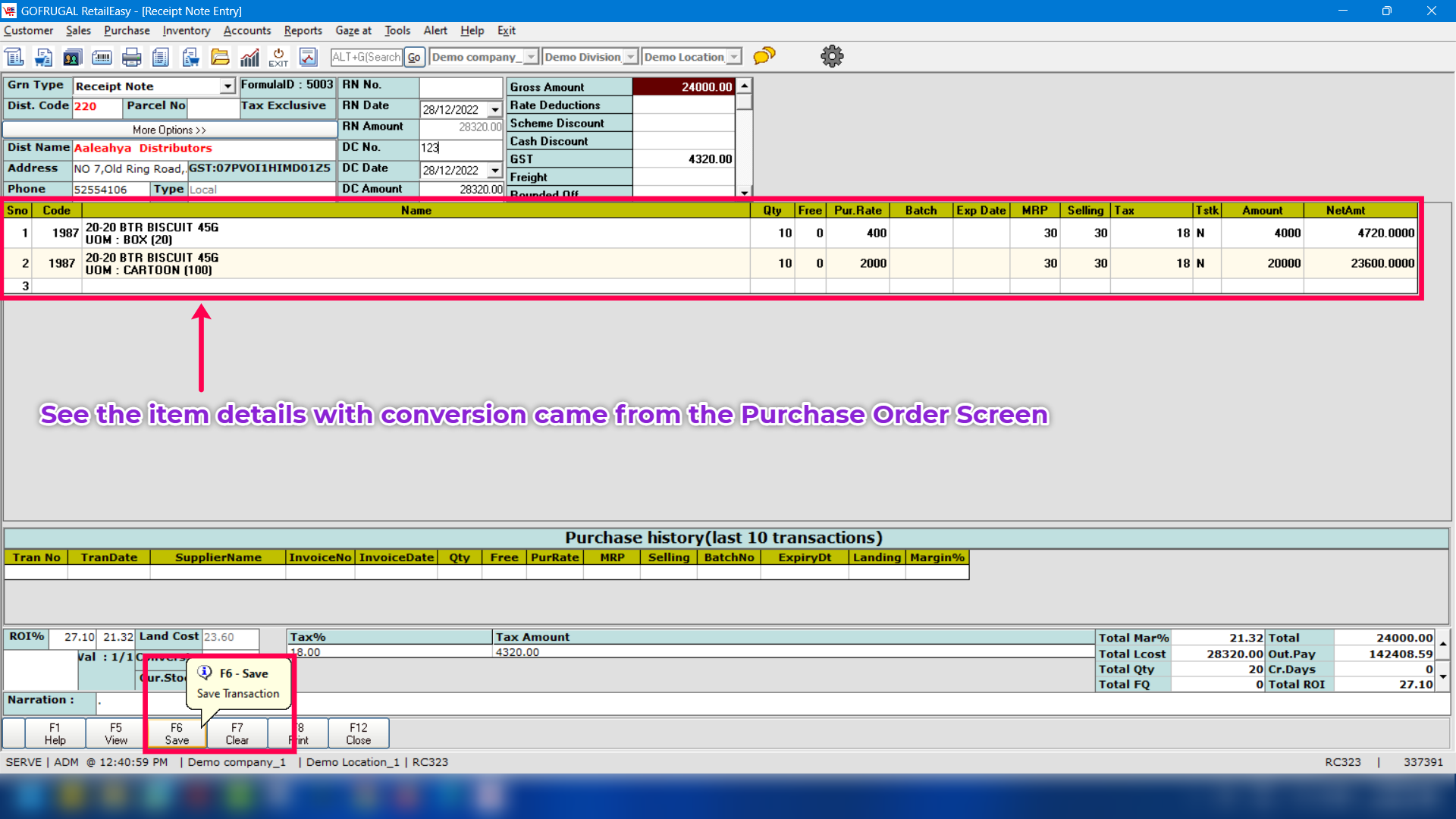Click the DC No. input field

point(460,148)
